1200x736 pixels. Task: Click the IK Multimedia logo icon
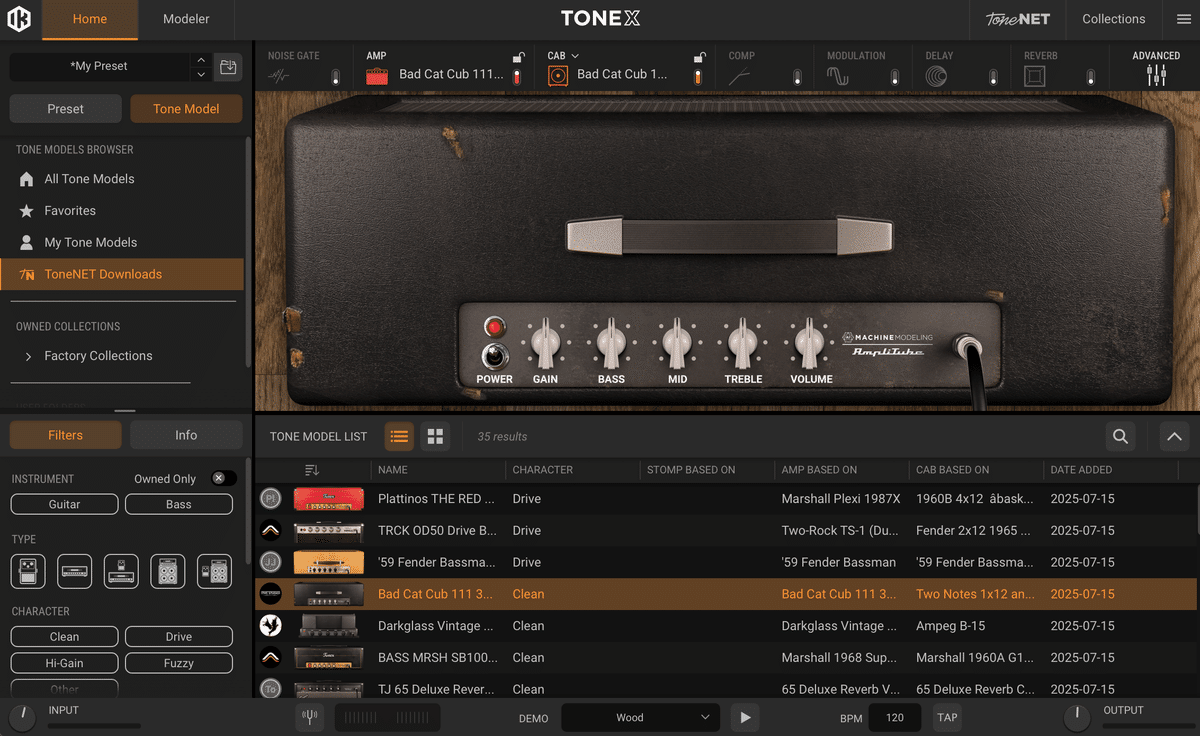[x=18, y=18]
